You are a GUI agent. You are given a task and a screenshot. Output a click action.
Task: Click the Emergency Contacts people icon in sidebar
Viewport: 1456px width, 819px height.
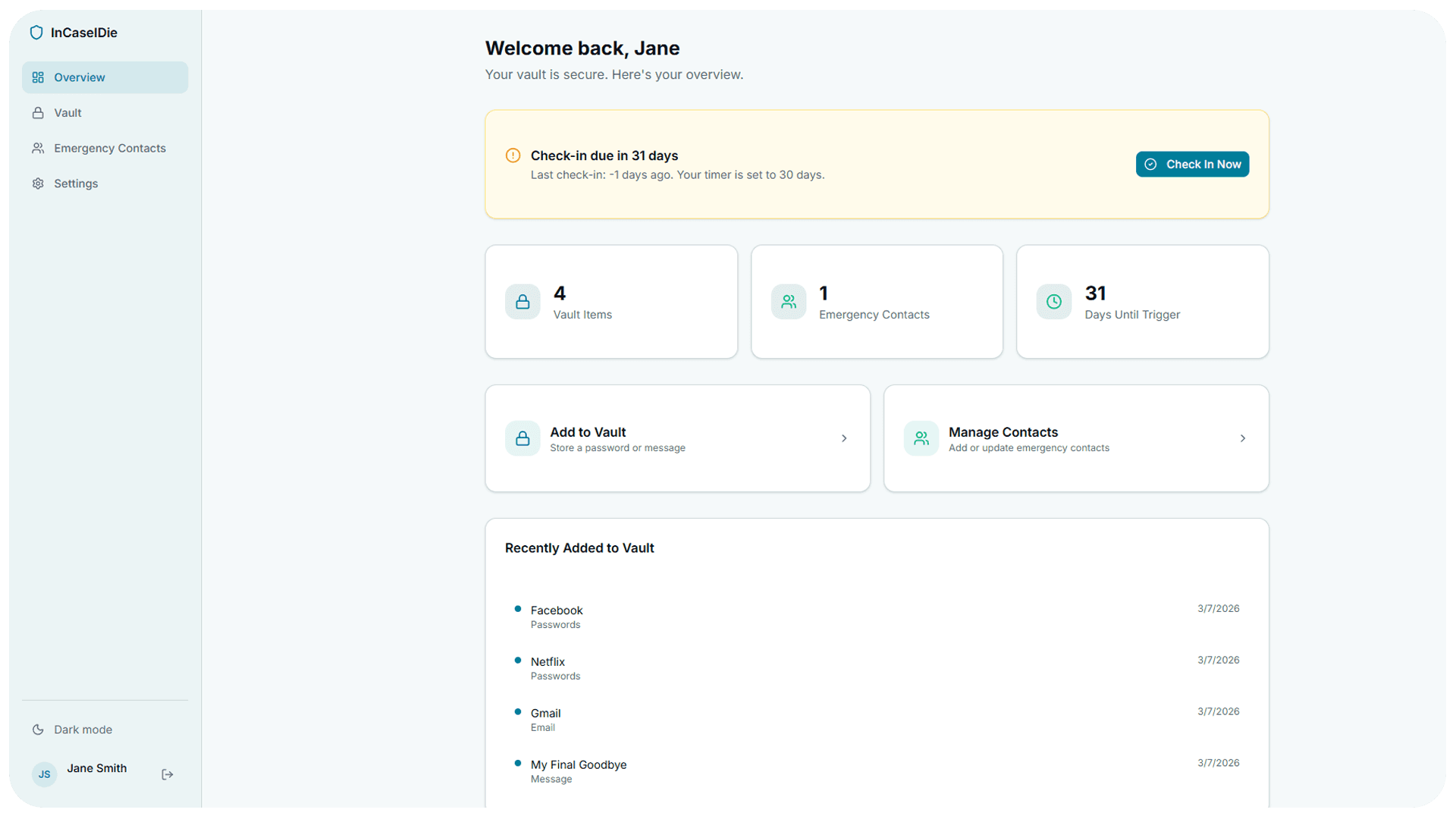38,149
